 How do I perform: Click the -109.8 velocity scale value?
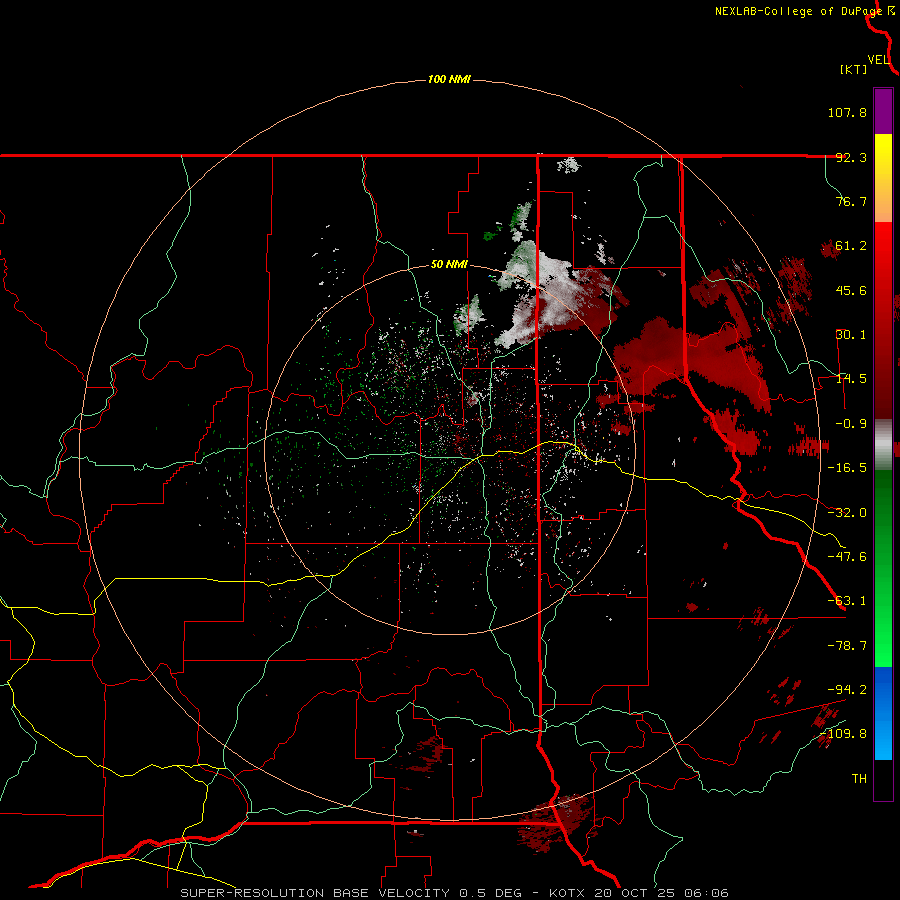(x=843, y=734)
